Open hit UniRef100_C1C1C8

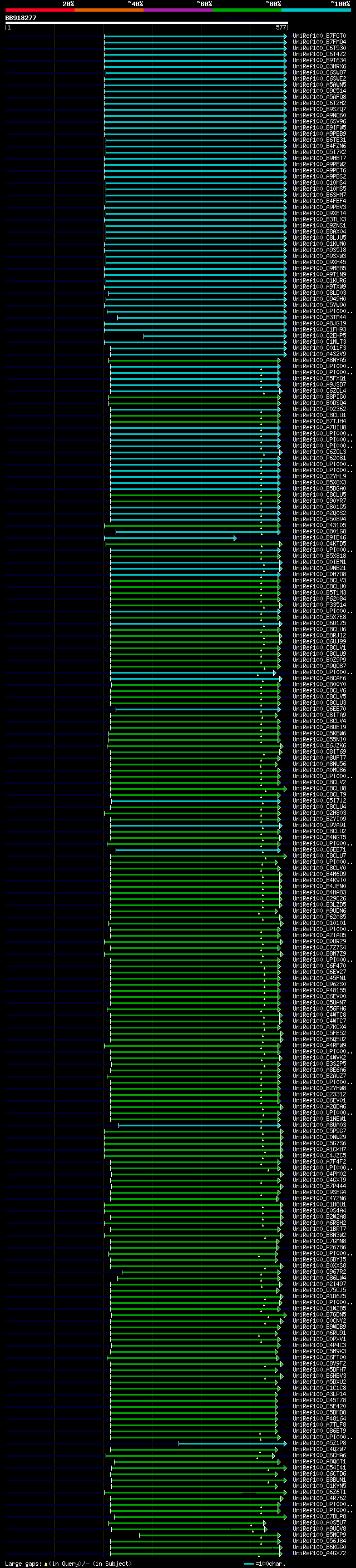pyautogui.click(x=319, y=1388)
